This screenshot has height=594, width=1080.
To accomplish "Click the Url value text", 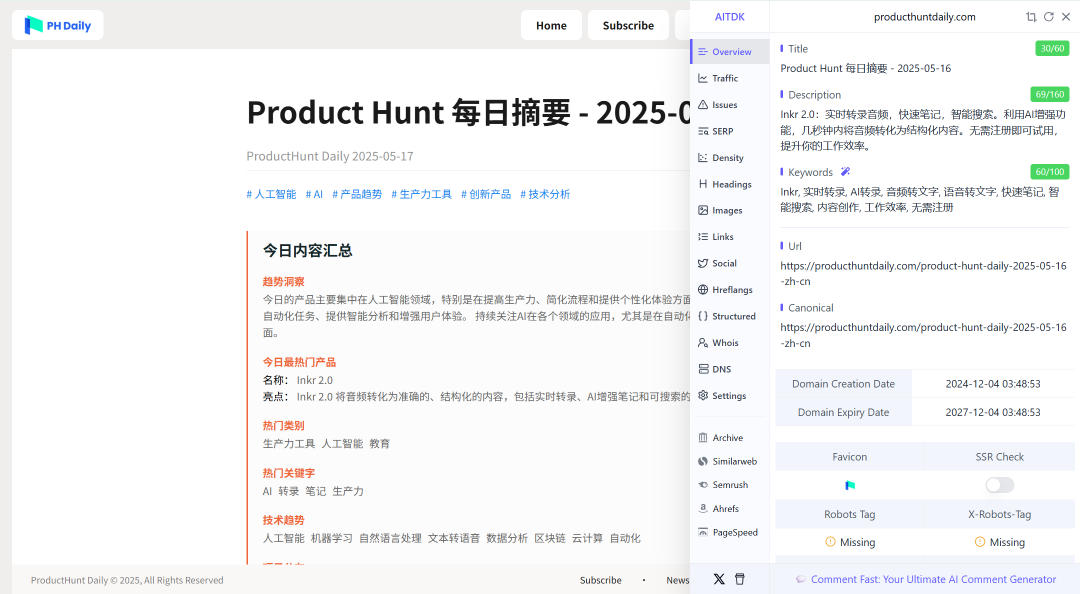I will (923, 274).
